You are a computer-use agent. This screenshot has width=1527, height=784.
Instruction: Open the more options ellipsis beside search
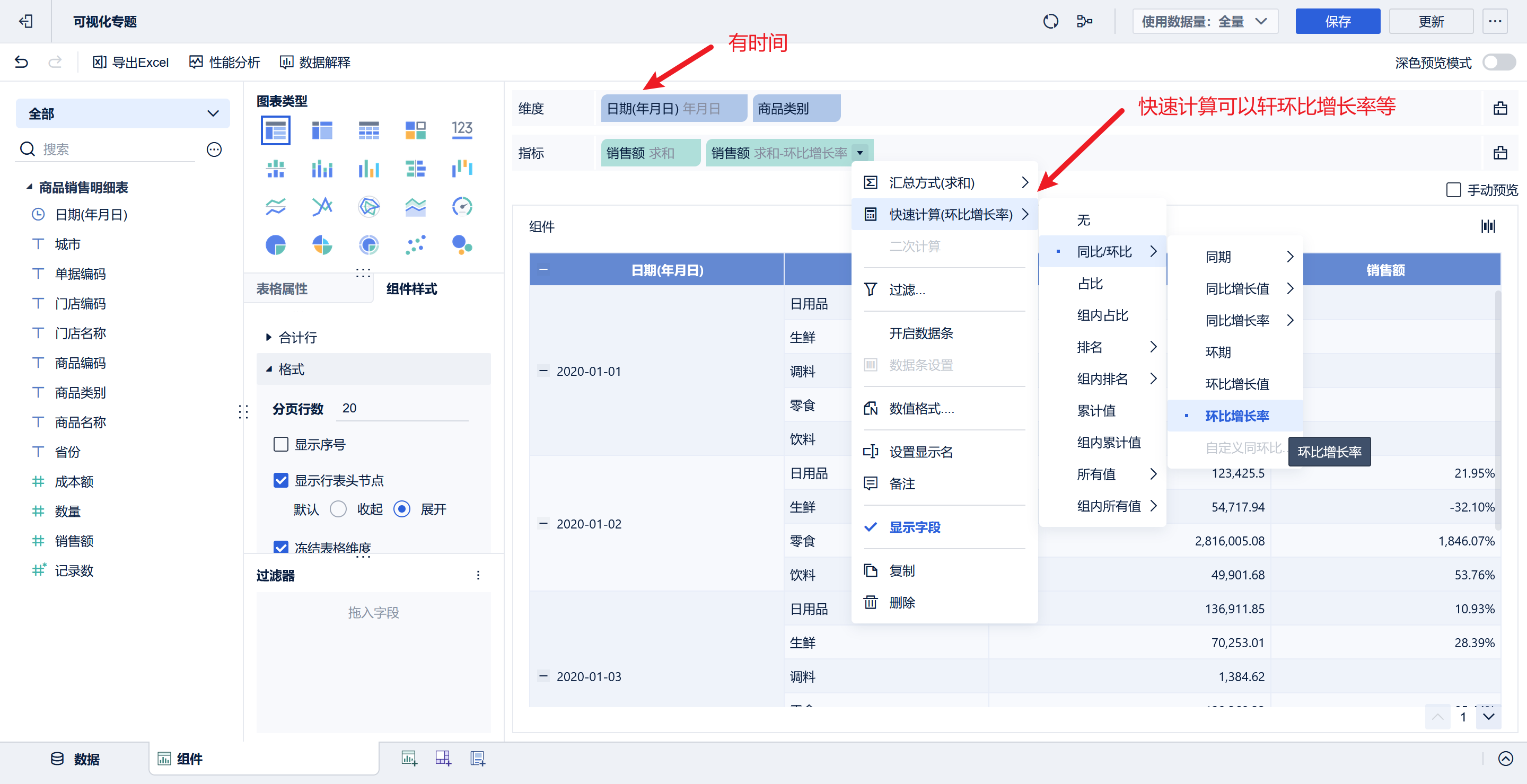click(214, 149)
